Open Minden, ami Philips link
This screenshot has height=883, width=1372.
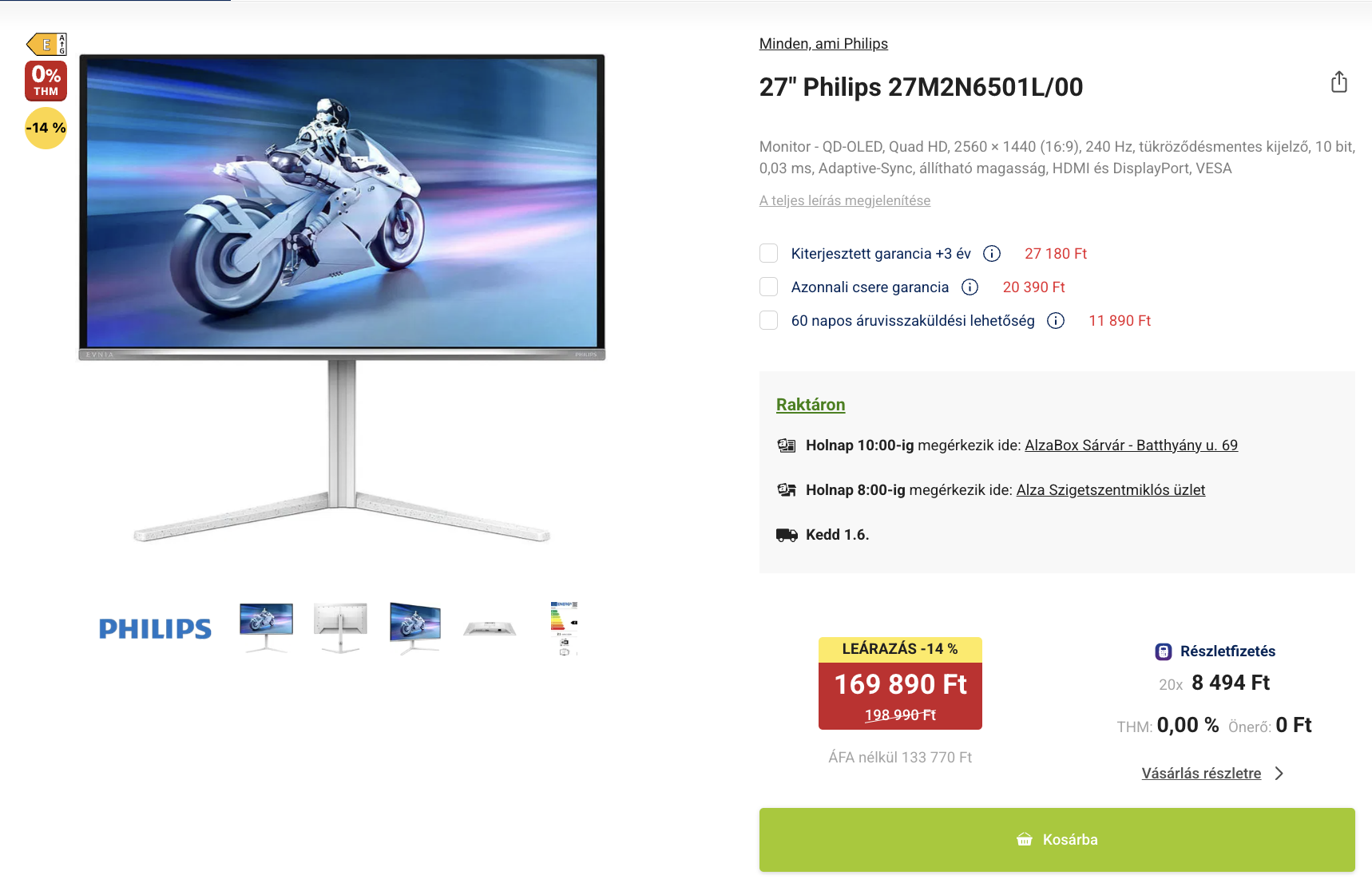(x=823, y=44)
